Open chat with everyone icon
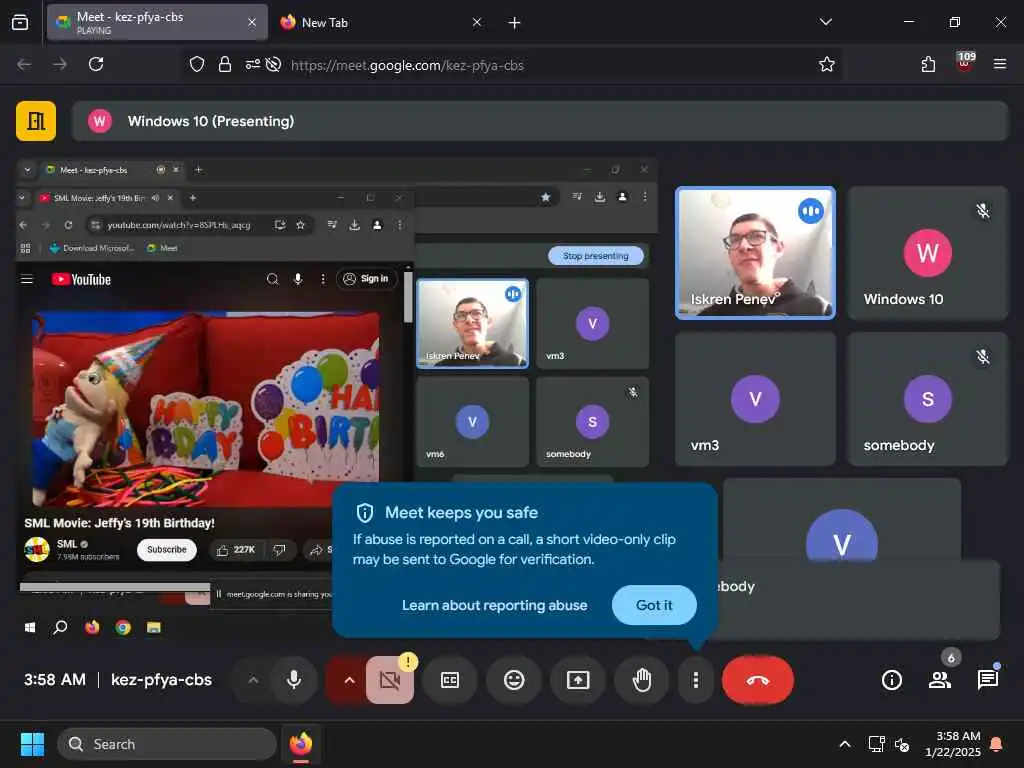1024x768 pixels. pyautogui.click(x=987, y=680)
